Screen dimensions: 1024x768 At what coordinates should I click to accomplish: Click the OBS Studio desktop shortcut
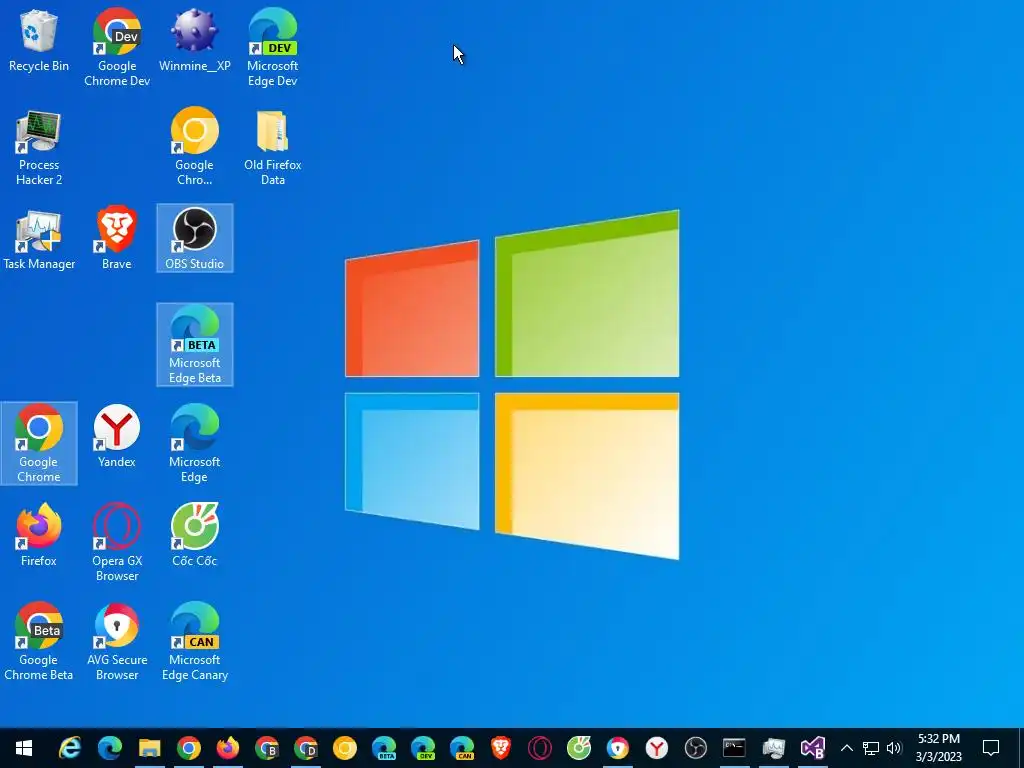pyautogui.click(x=195, y=238)
